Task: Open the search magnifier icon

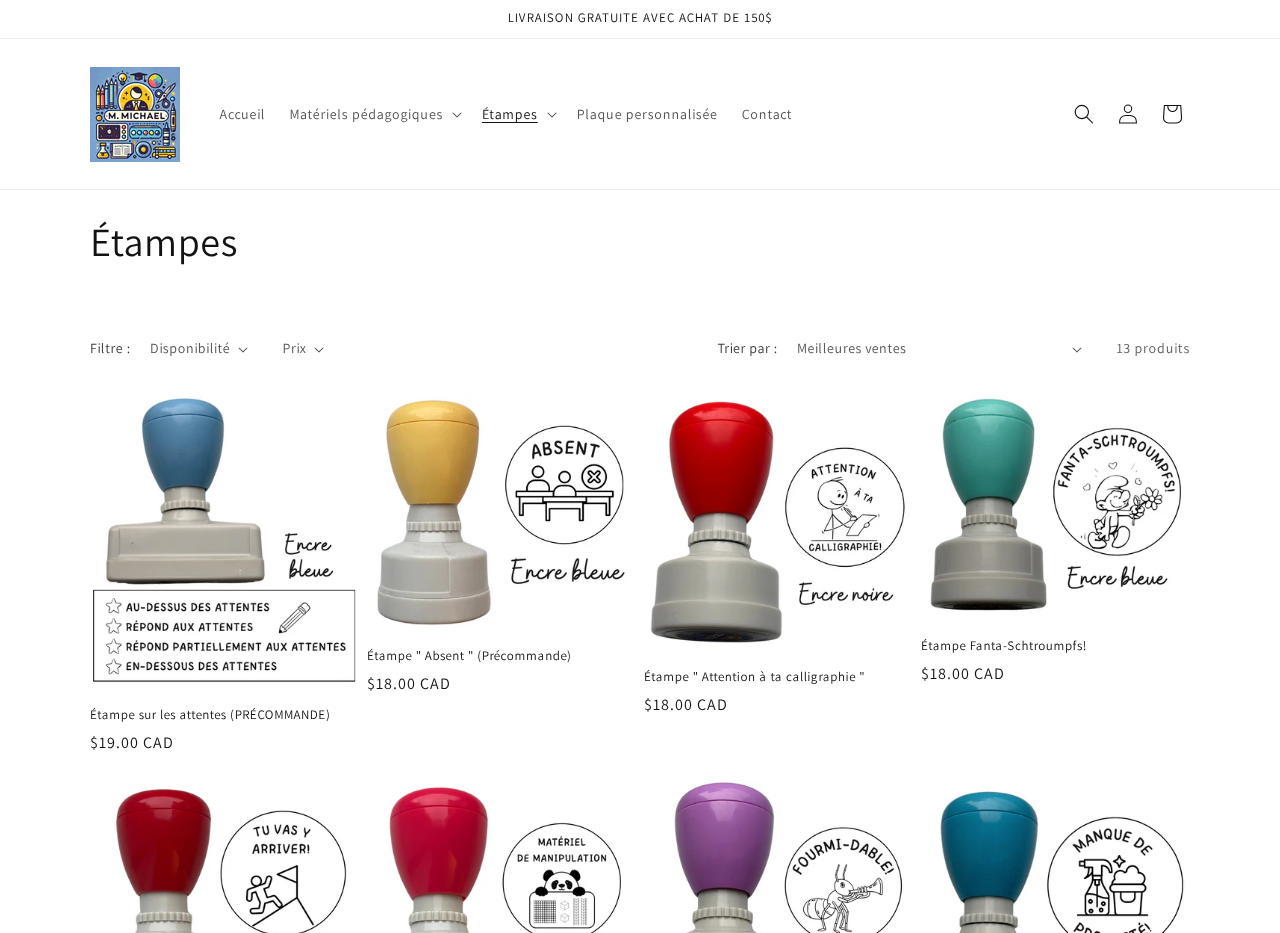Action: tap(1084, 114)
